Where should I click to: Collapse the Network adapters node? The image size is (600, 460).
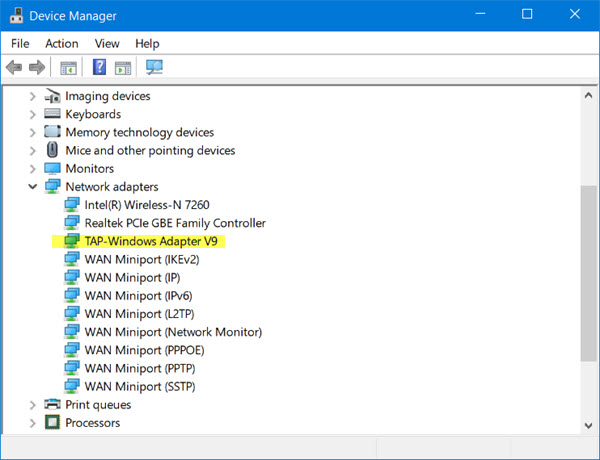point(33,187)
